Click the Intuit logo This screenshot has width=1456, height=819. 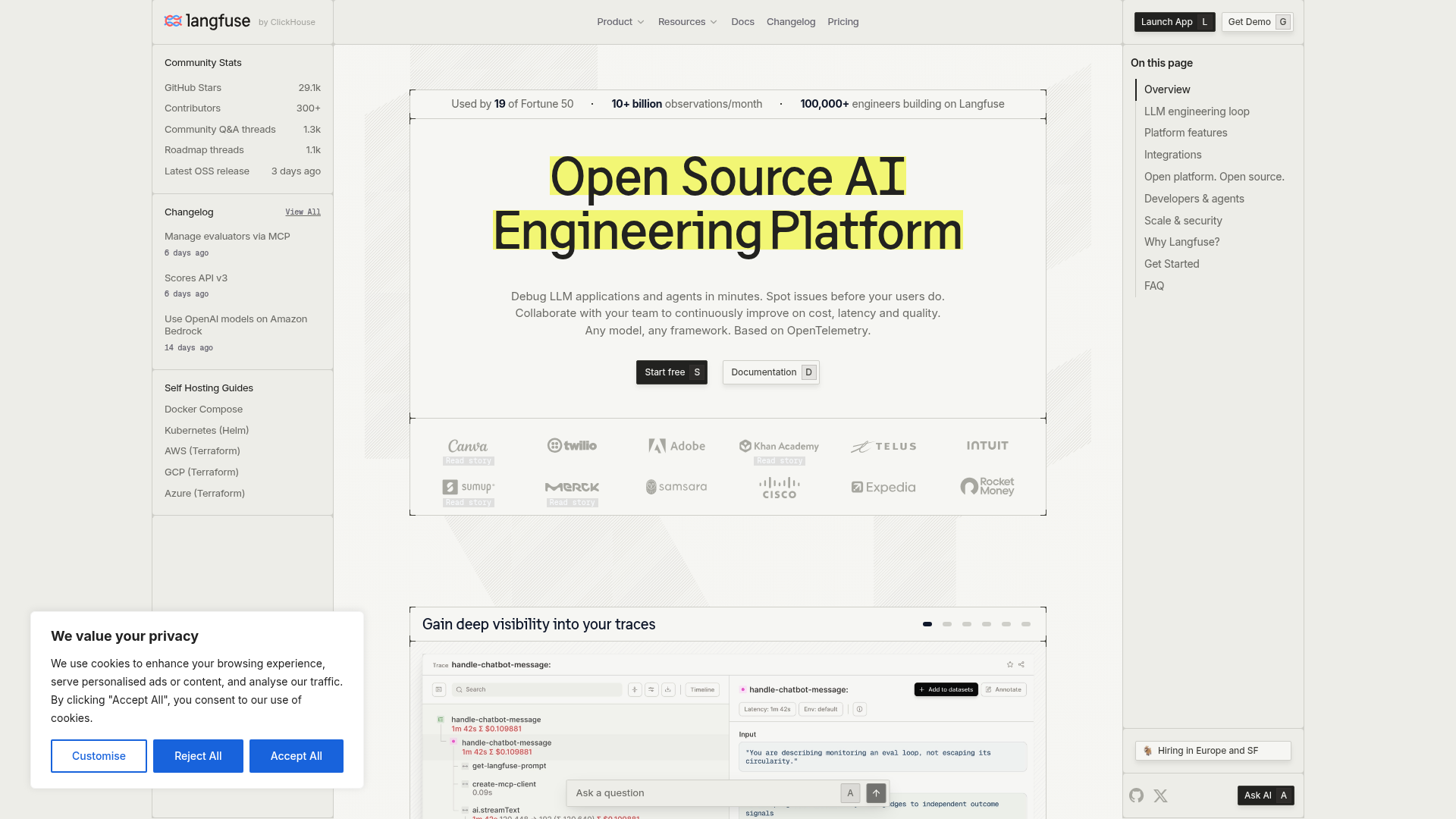tap(987, 446)
